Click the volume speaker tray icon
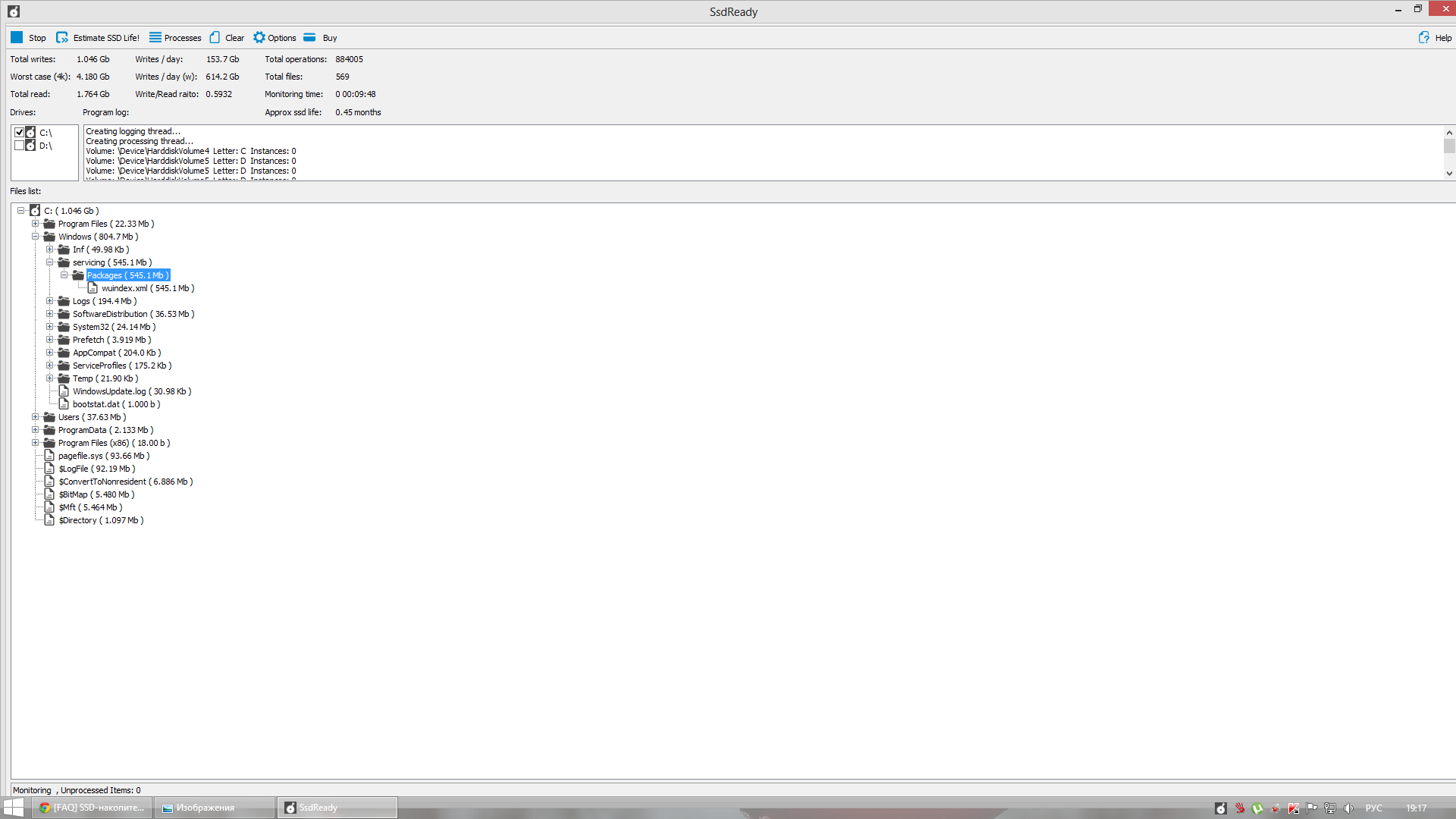 [x=1348, y=808]
